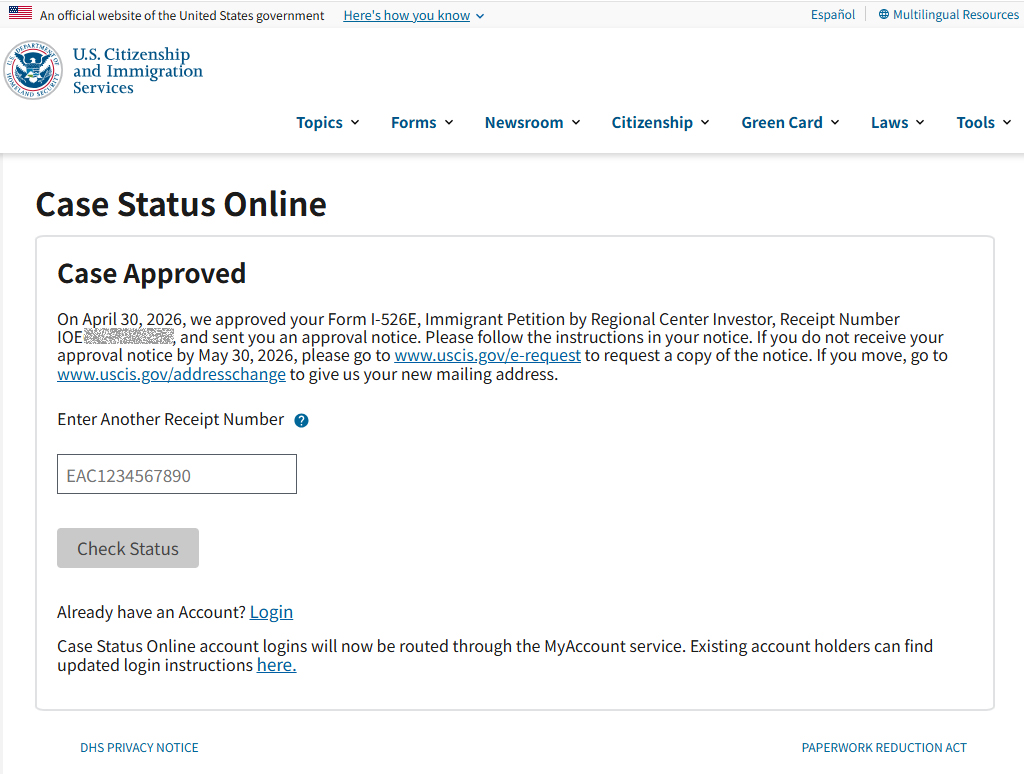Expand the Citizenship menu
This screenshot has width=1024, height=774.
(660, 123)
